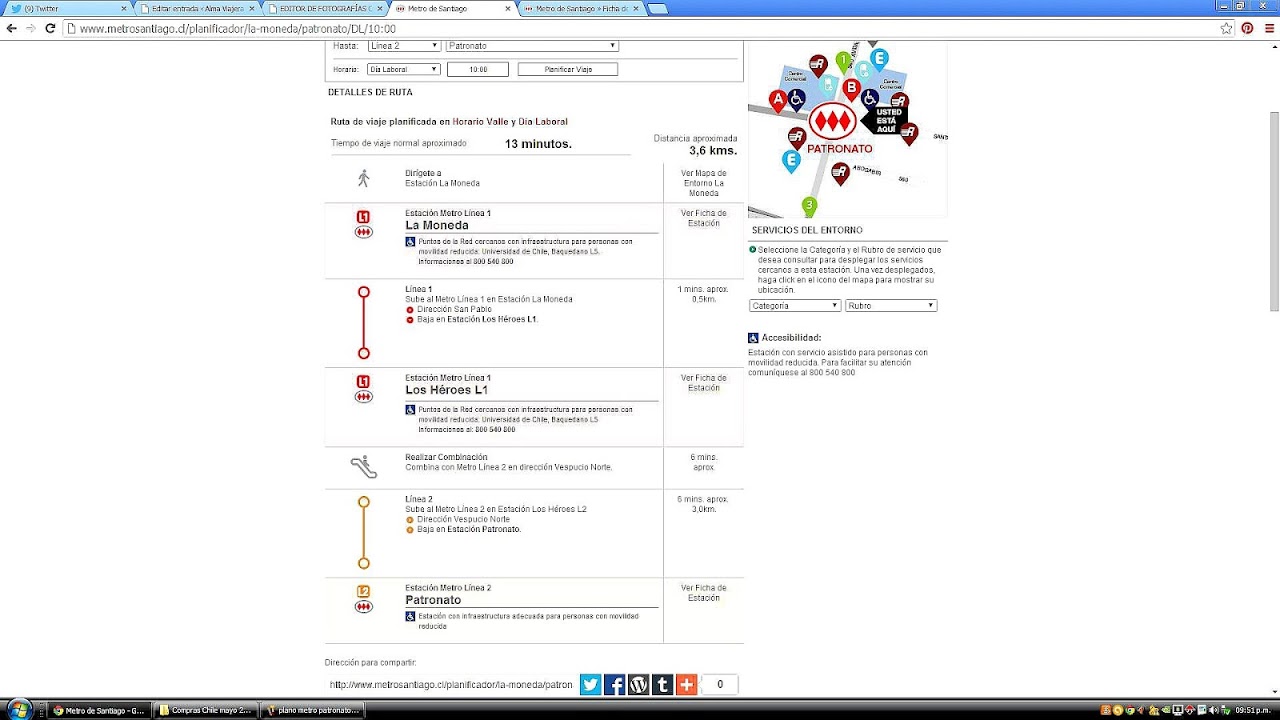This screenshot has width=1280, height=720.
Task: Click Línea 1 icon beside La Moneda
Action: pos(363,217)
